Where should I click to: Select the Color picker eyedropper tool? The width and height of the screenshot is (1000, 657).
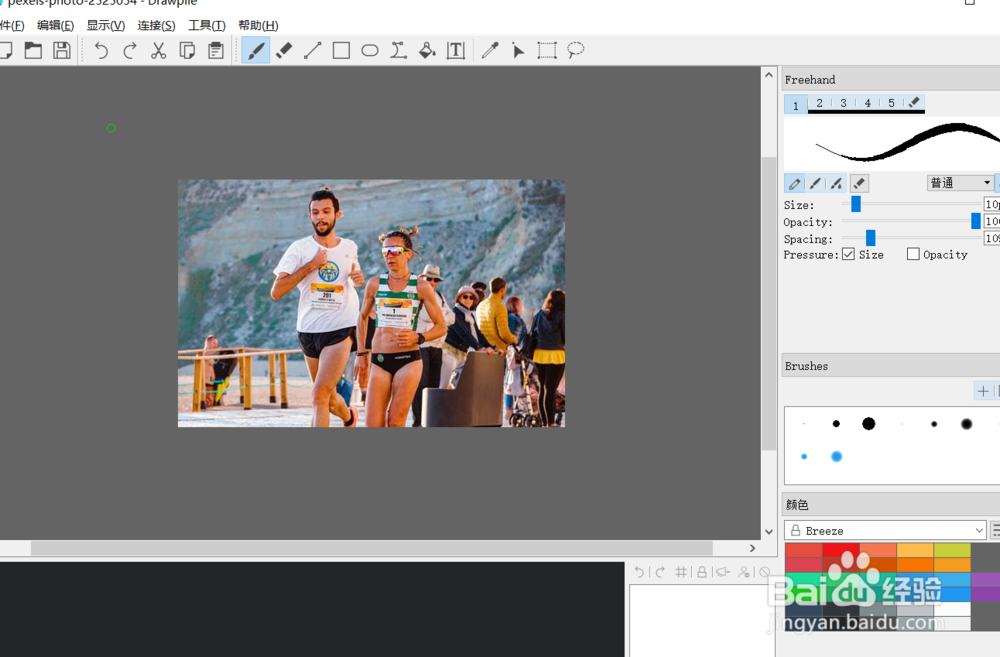point(490,50)
